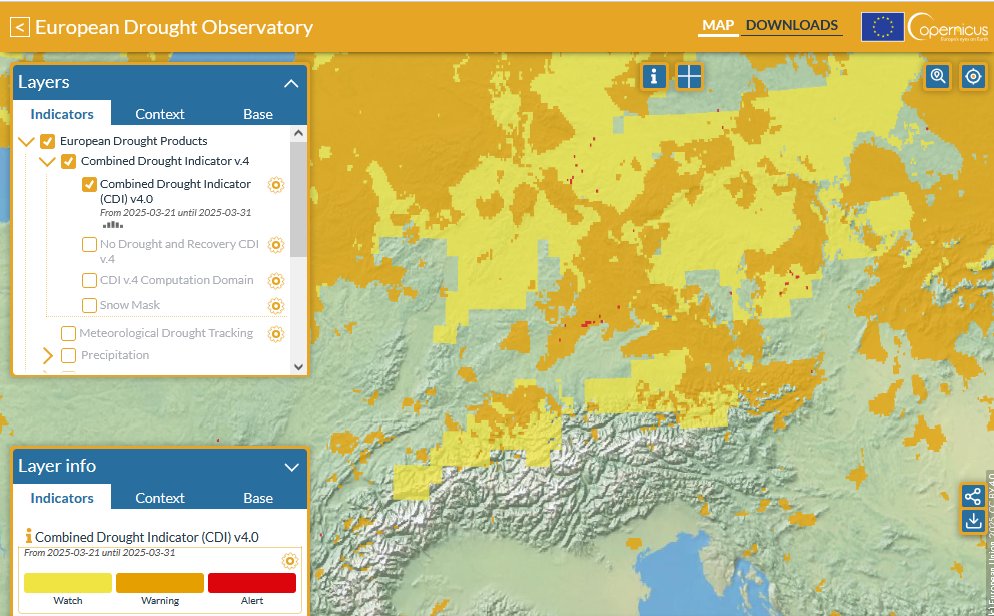Click the Layer info panel title
The width and height of the screenshot is (994, 616).
pos(57,466)
